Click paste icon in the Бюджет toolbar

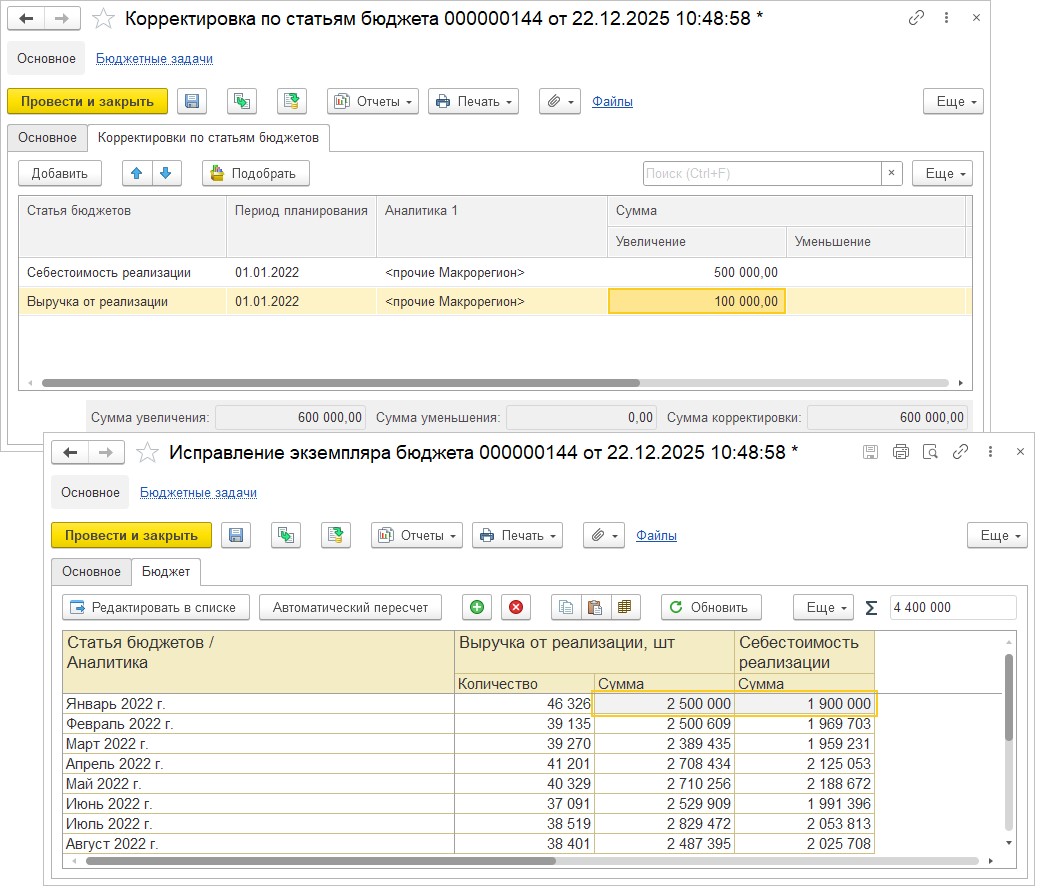point(596,607)
